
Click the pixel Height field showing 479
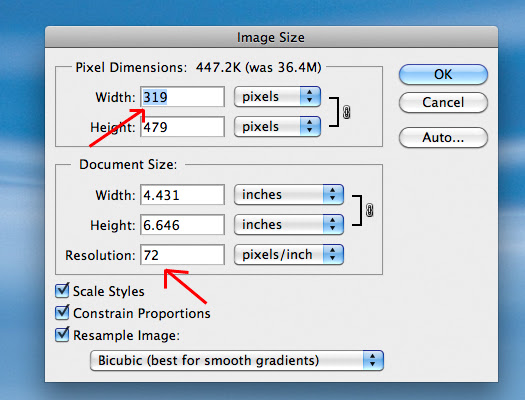tap(182, 127)
